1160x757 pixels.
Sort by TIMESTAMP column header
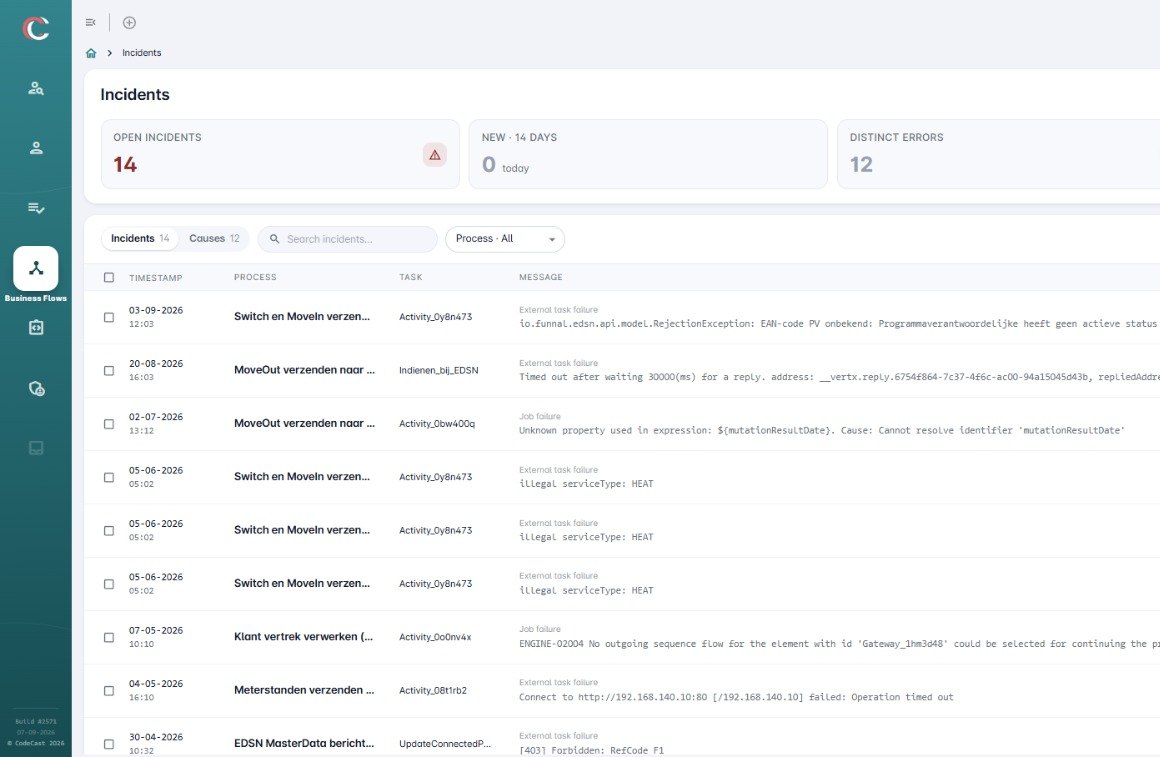(155, 277)
